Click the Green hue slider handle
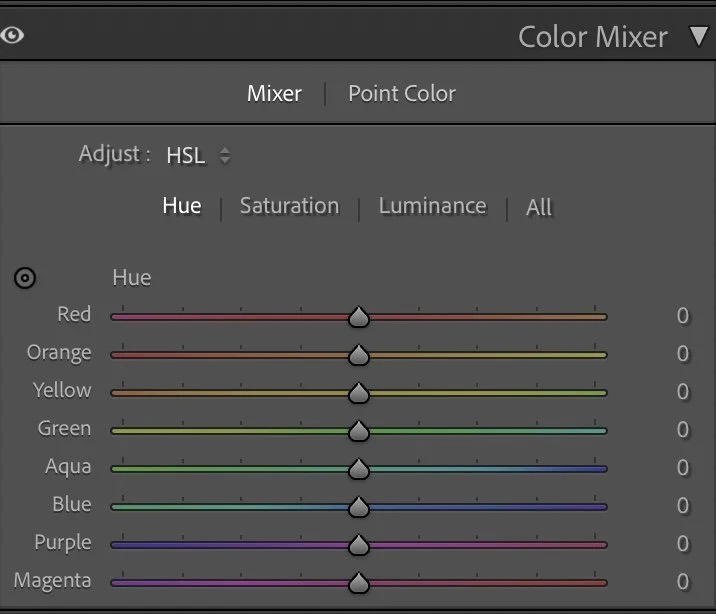The height and width of the screenshot is (614, 716). click(x=359, y=431)
